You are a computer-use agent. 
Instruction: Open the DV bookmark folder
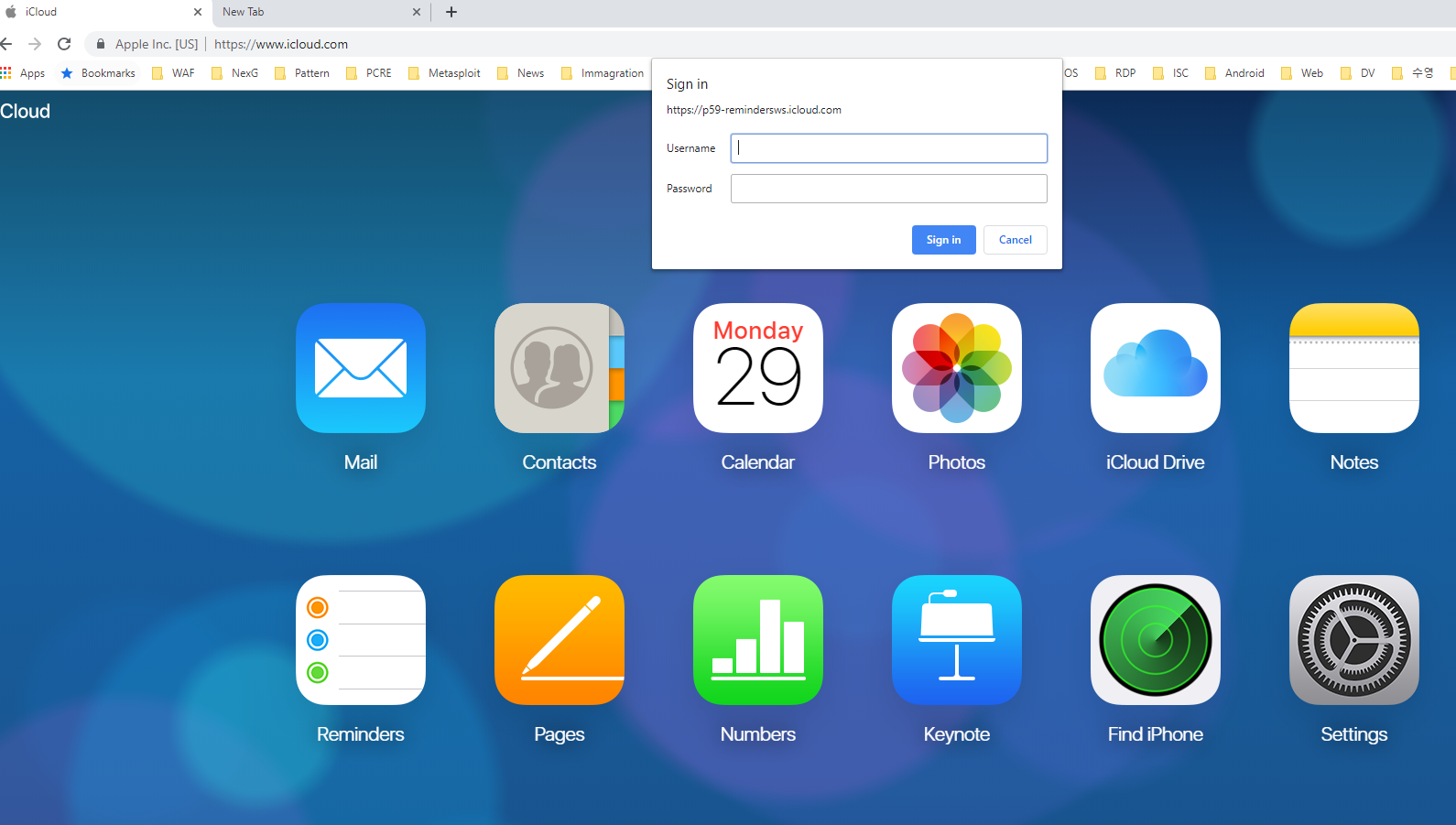pyautogui.click(x=1358, y=73)
